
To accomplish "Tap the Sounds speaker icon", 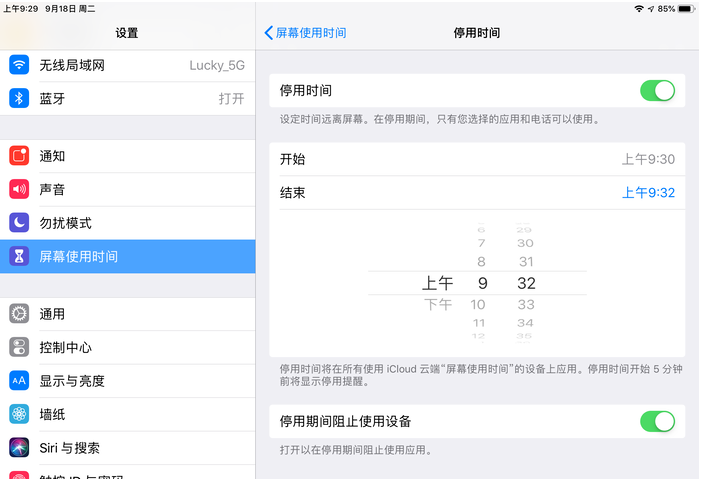I will 19,189.
